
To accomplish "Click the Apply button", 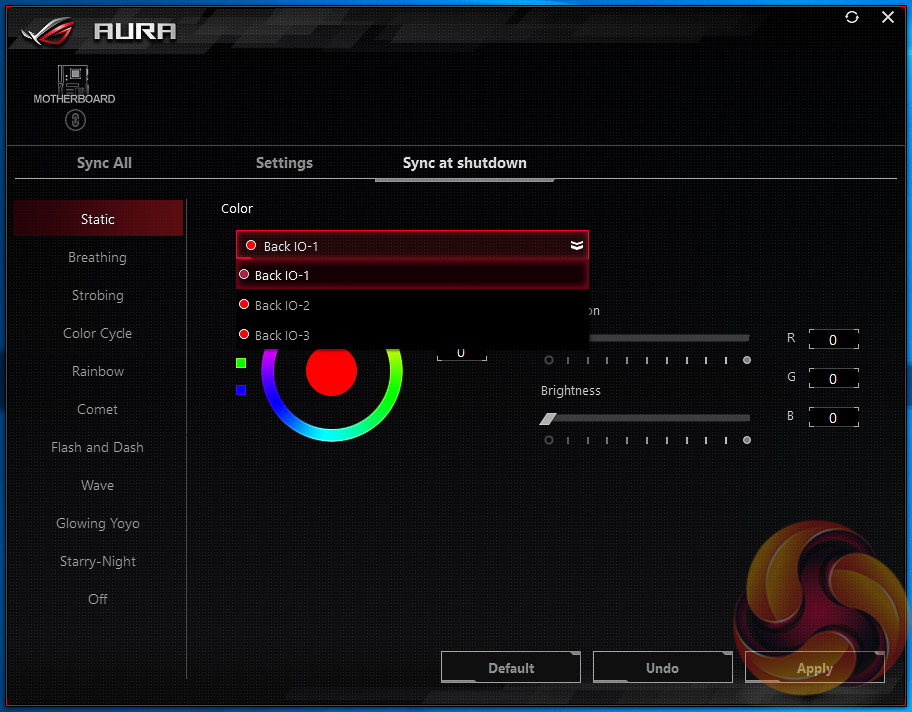I will pyautogui.click(x=815, y=667).
